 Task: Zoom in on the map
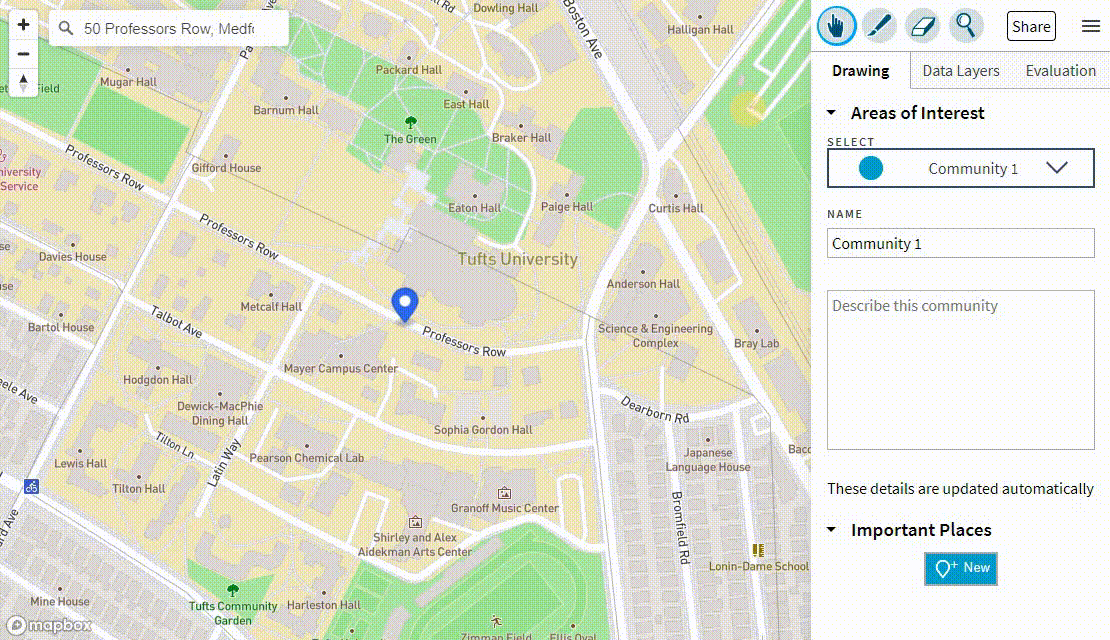click(x=22, y=24)
